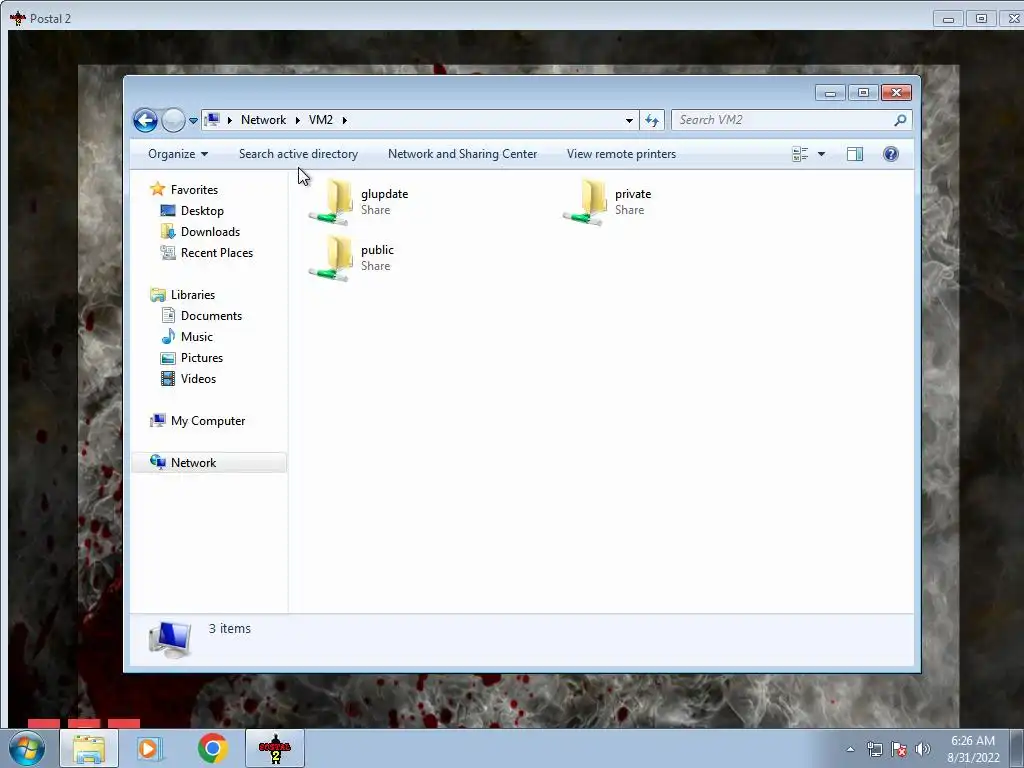Select My Computer in navigation pane

(208, 421)
